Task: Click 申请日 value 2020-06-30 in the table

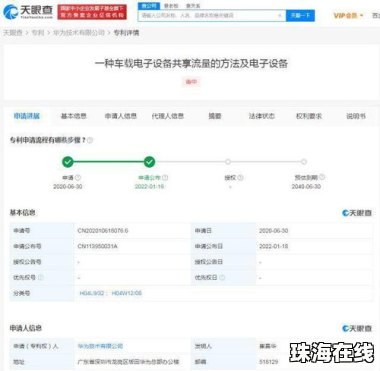Action: point(274,231)
